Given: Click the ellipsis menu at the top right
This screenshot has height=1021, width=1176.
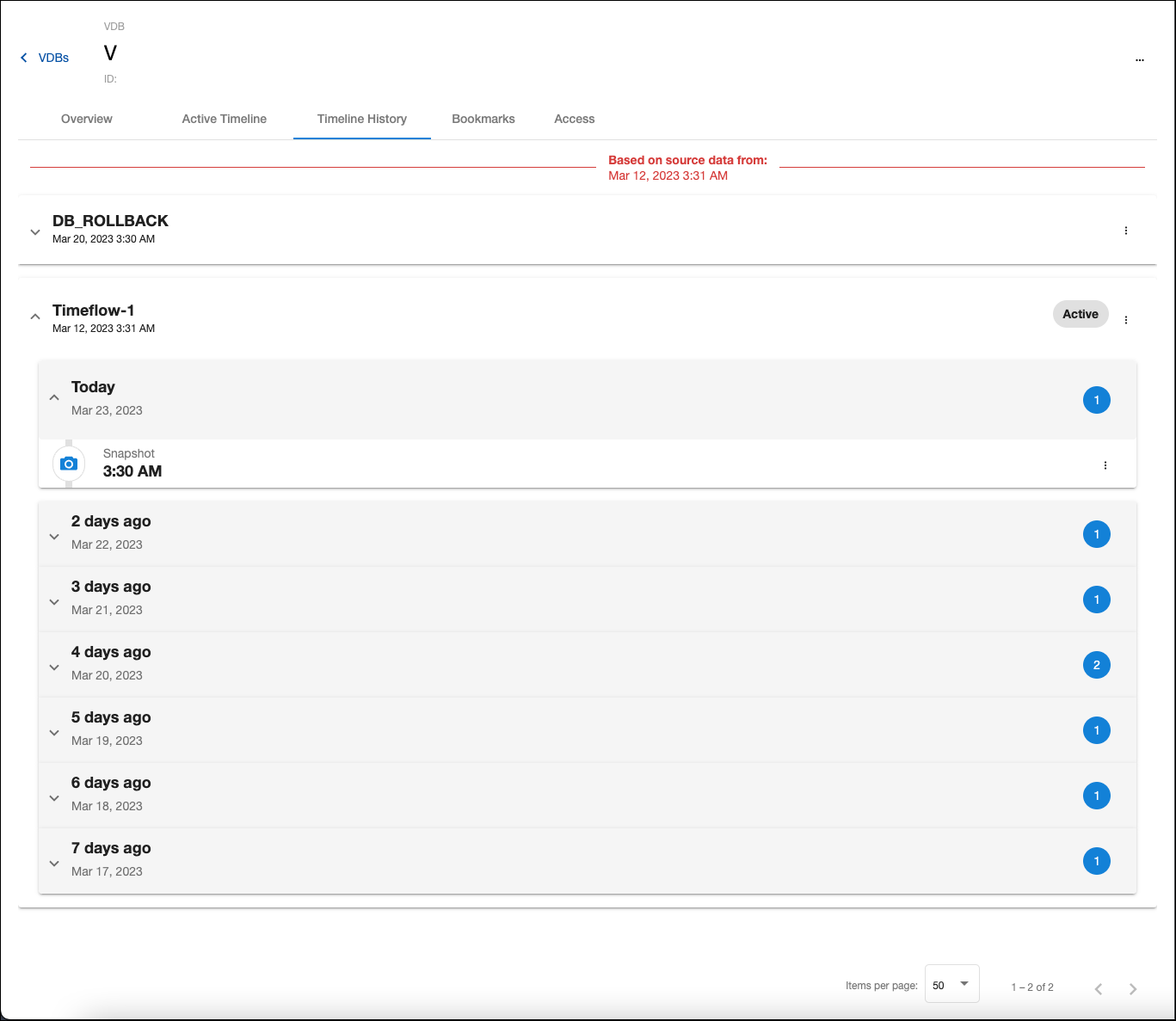Looking at the screenshot, I should pyautogui.click(x=1140, y=60).
